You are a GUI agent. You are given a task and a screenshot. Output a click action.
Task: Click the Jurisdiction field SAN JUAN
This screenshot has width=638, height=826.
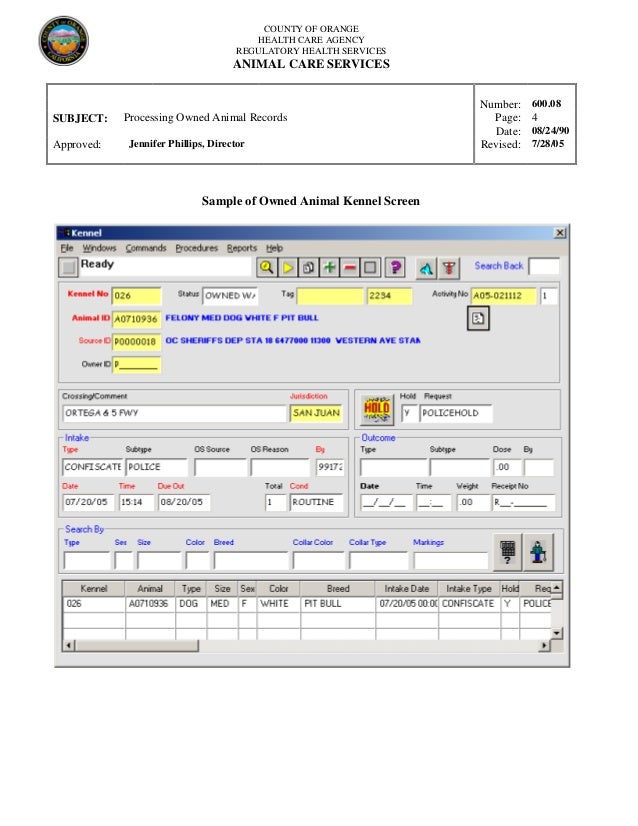[316, 413]
